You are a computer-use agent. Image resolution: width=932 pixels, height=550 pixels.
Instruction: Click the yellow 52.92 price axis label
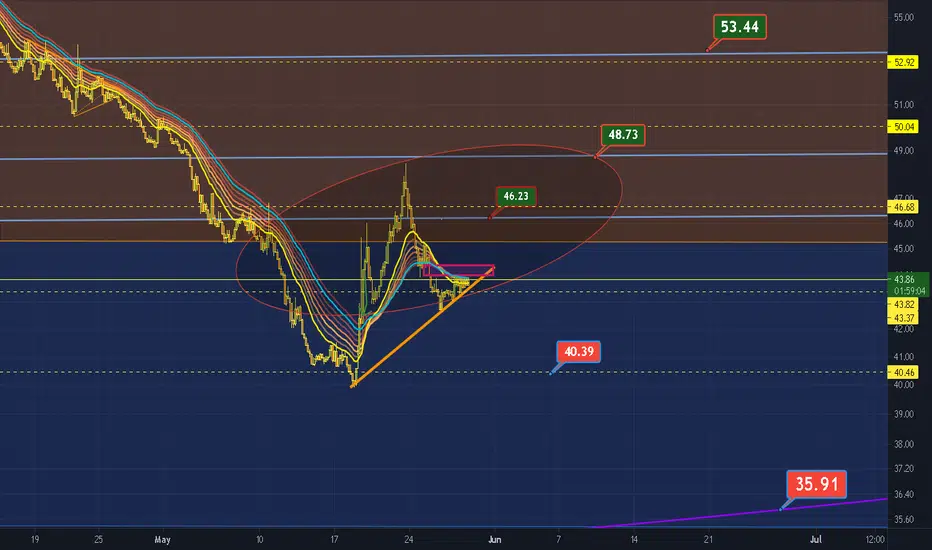click(903, 62)
